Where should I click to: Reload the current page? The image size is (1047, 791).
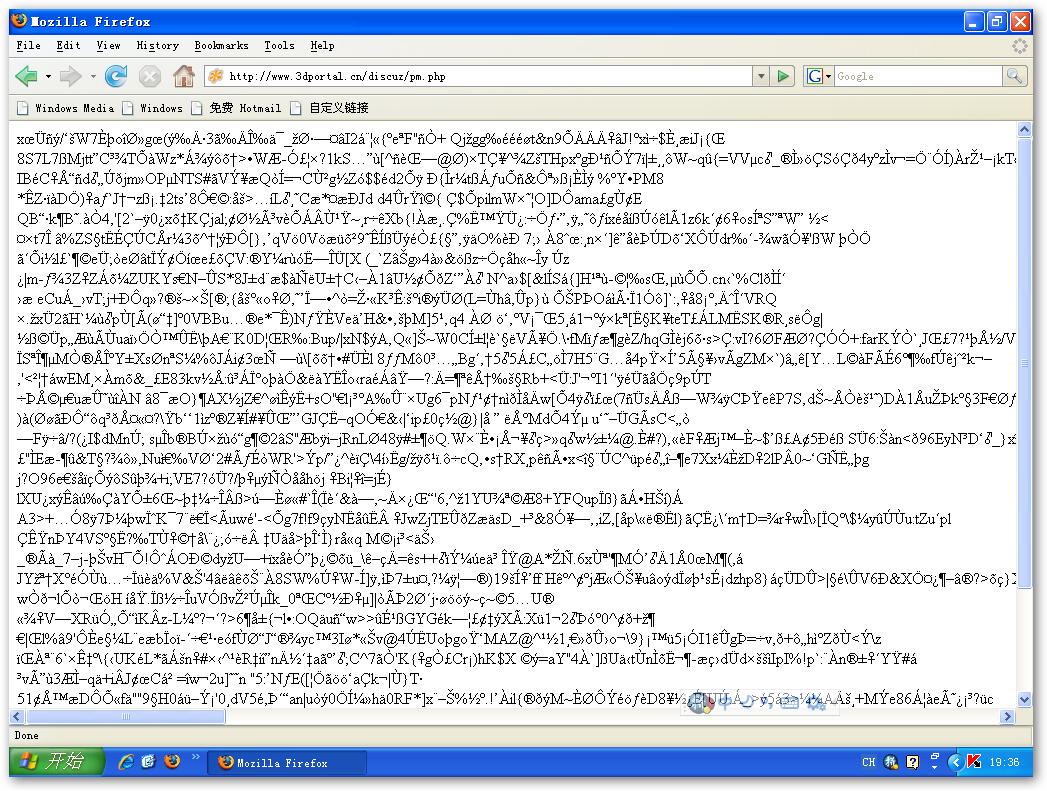(116, 76)
